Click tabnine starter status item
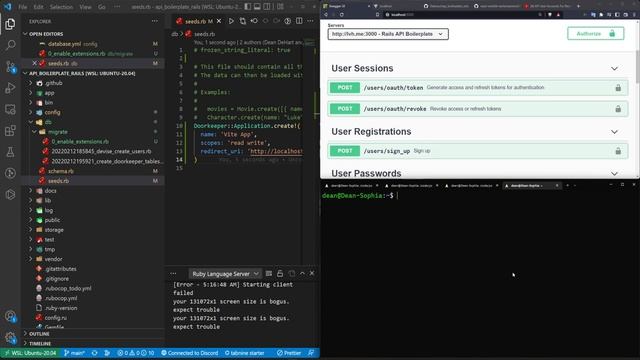The height and width of the screenshot is (360, 640). click(244, 353)
